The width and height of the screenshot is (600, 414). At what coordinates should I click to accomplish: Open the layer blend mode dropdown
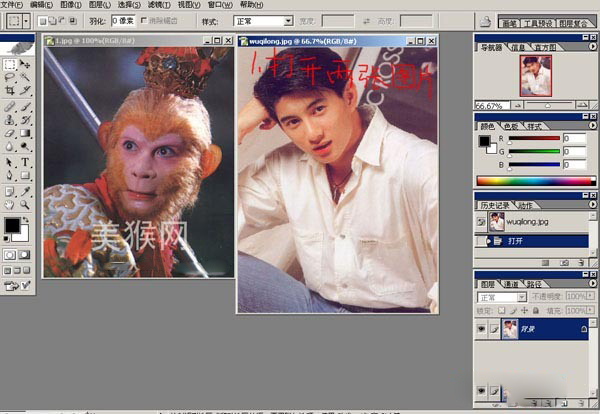pos(502,297)
